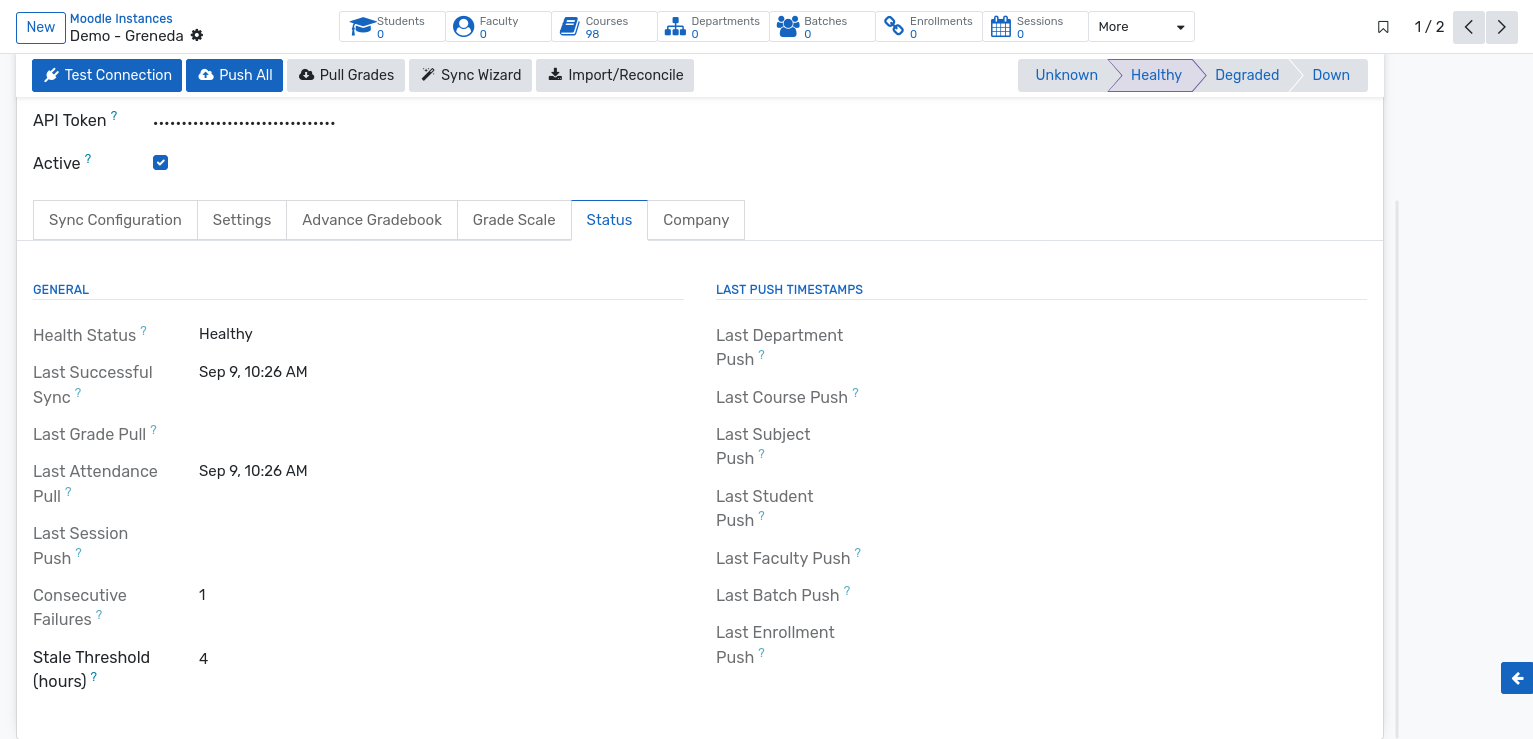This screenshot has height=739, width=1533.
Task: Click the Last Attendance Pull date value
Action: click(253, 471)
